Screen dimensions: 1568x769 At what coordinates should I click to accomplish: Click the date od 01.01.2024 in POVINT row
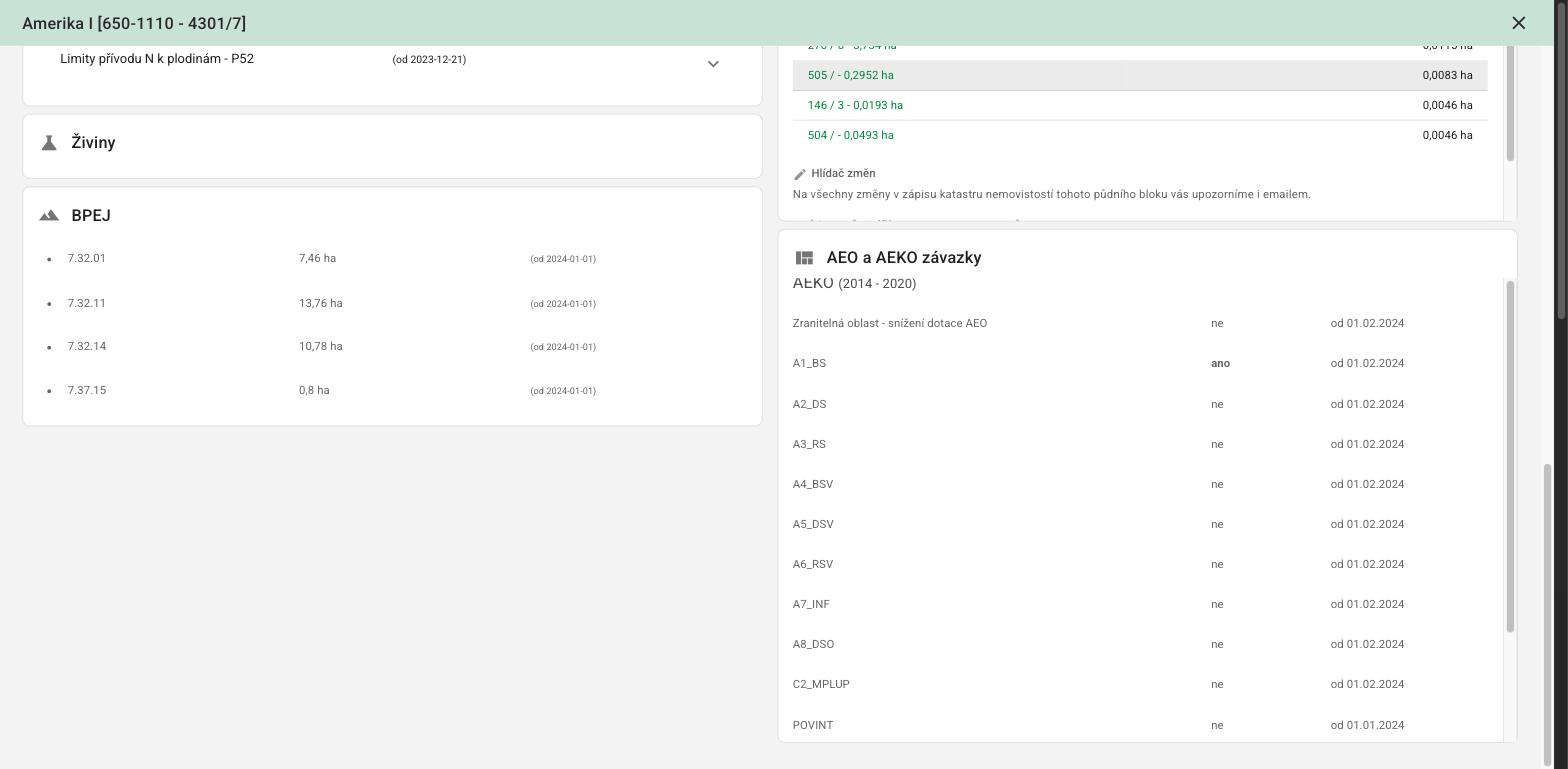coord(1367,725)
